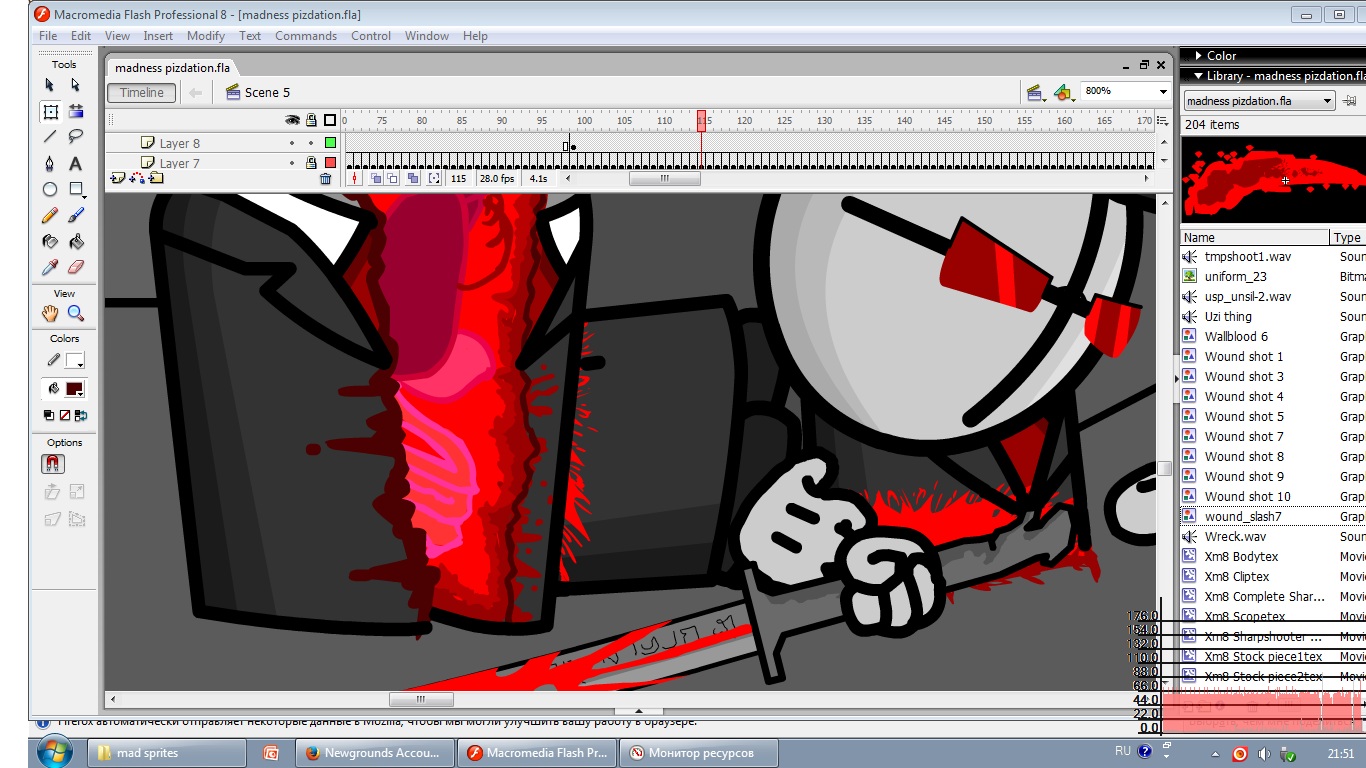Toggle visibility dot for Layer 7
Viewport: 1366px width, 768px height.
[292, 162]
